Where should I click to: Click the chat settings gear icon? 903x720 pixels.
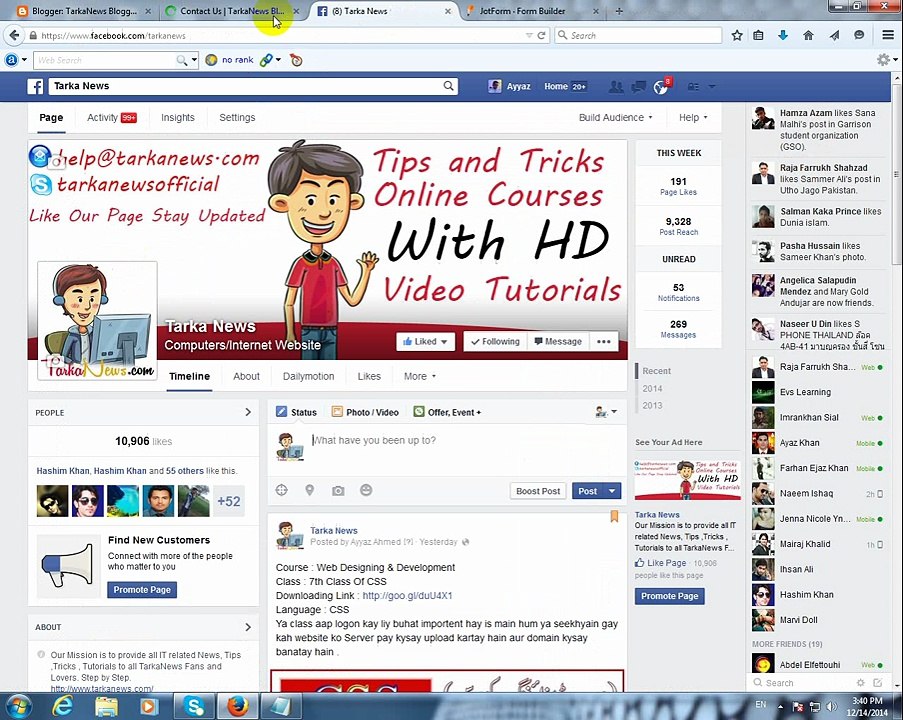(860, 683)
